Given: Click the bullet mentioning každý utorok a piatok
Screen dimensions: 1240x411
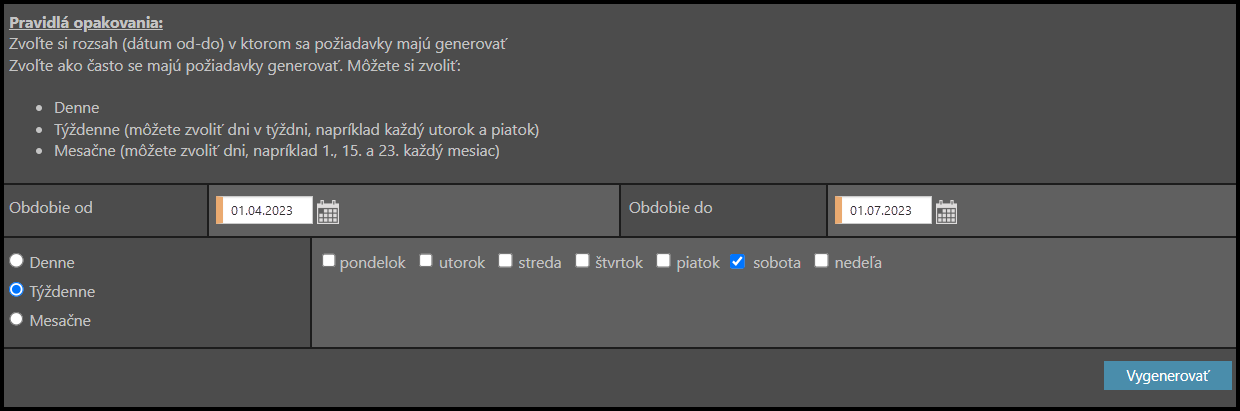Looking at the screenshot, I should coord(297,130).
